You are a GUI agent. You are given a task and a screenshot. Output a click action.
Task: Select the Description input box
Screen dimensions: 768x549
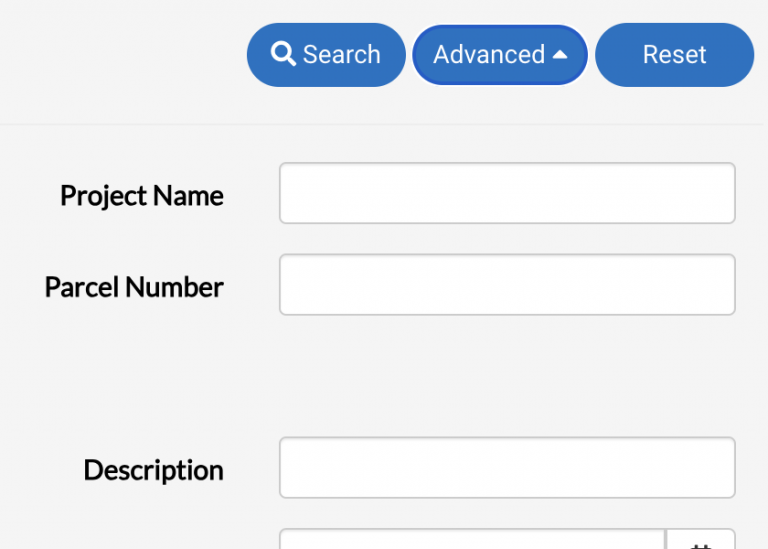pyautogui.click(x=507, y=468)
